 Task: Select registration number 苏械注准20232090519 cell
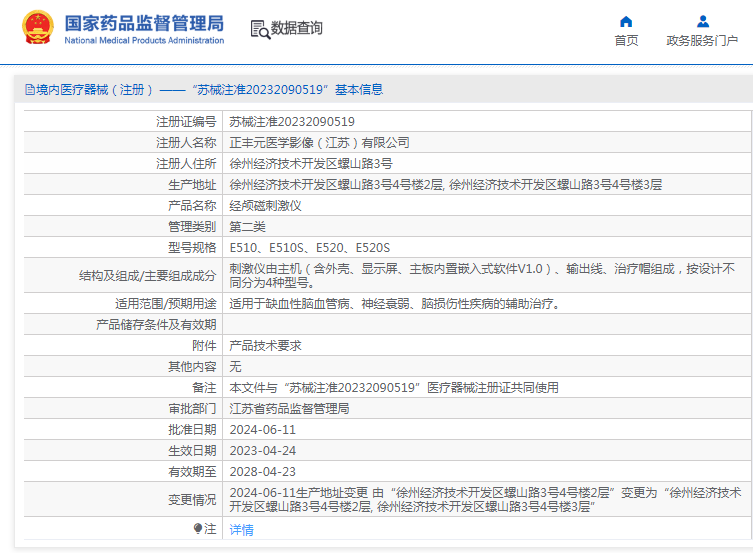(x=292, y=122)
